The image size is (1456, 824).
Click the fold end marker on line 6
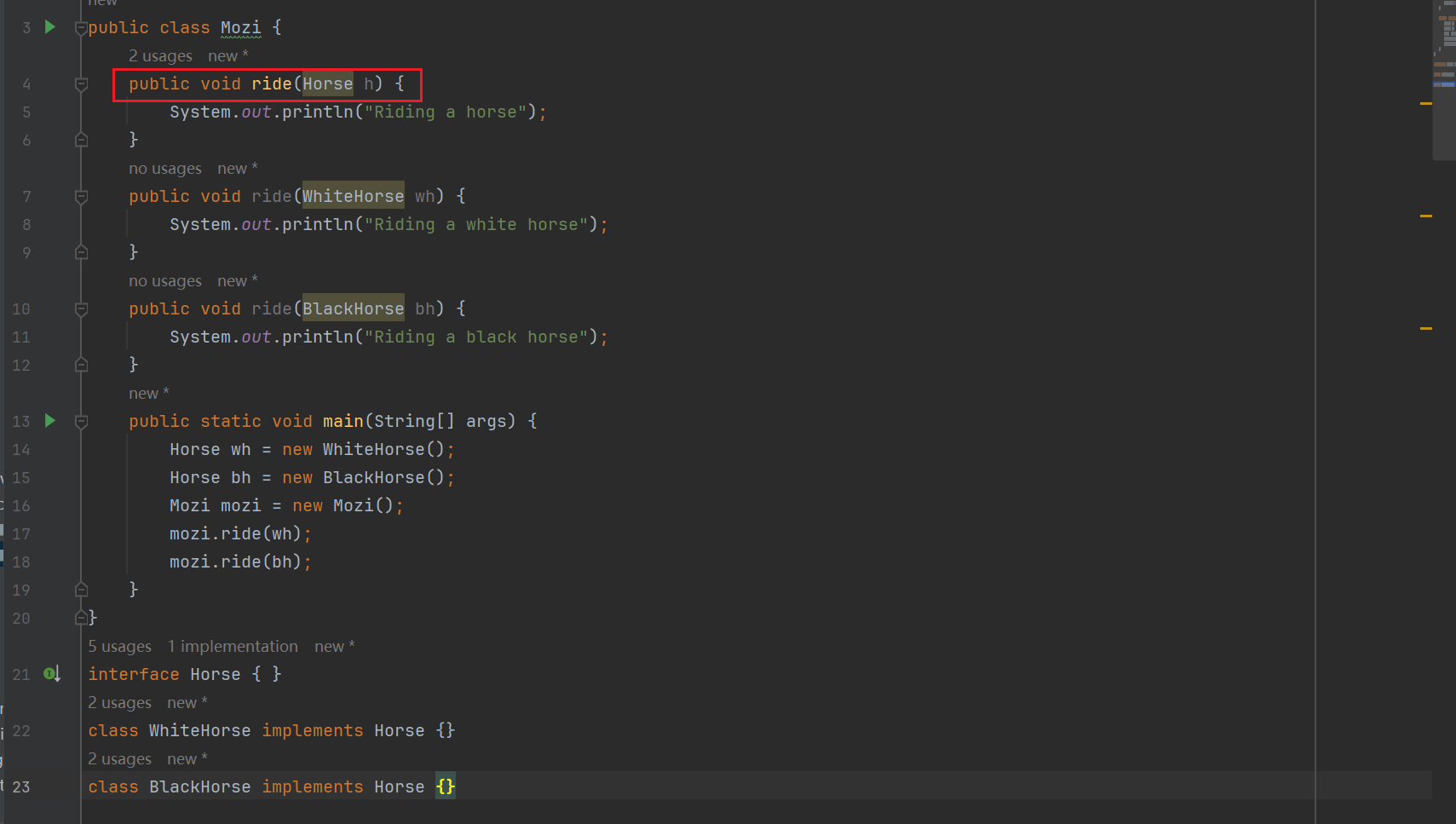click(81, 140)
